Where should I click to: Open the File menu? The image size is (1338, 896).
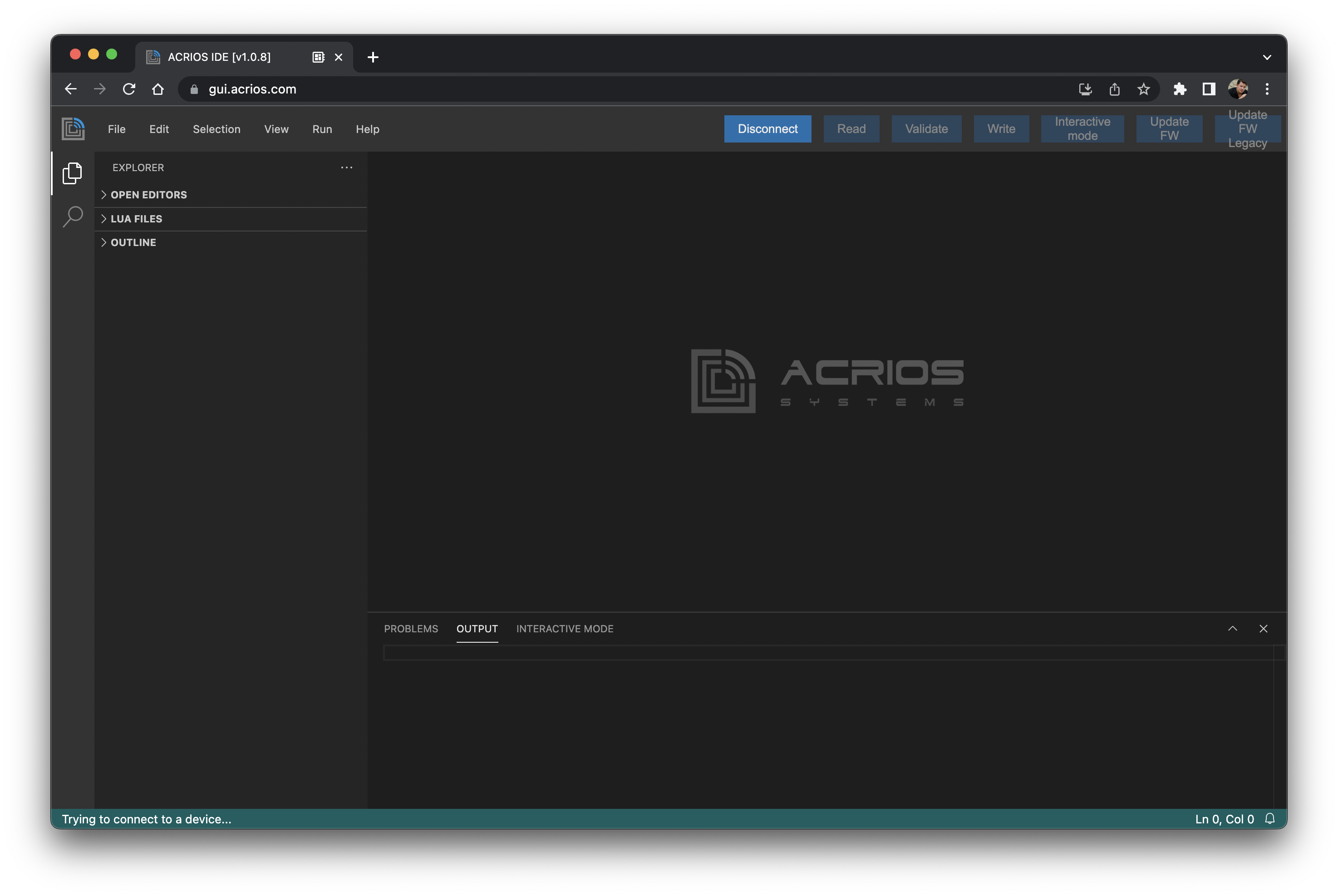pyautogui.click(x=117, y=129)
